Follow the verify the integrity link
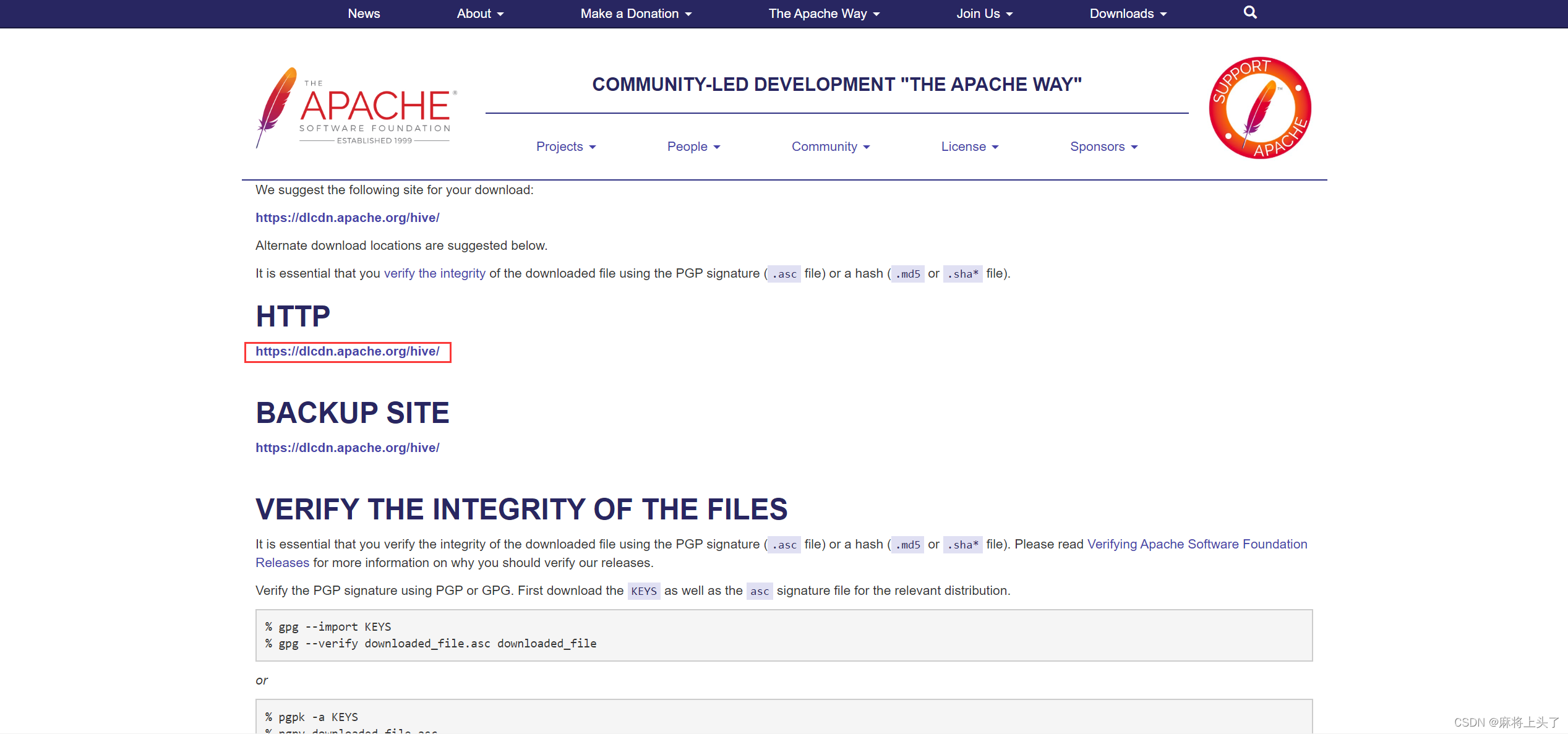 point(434,273)
